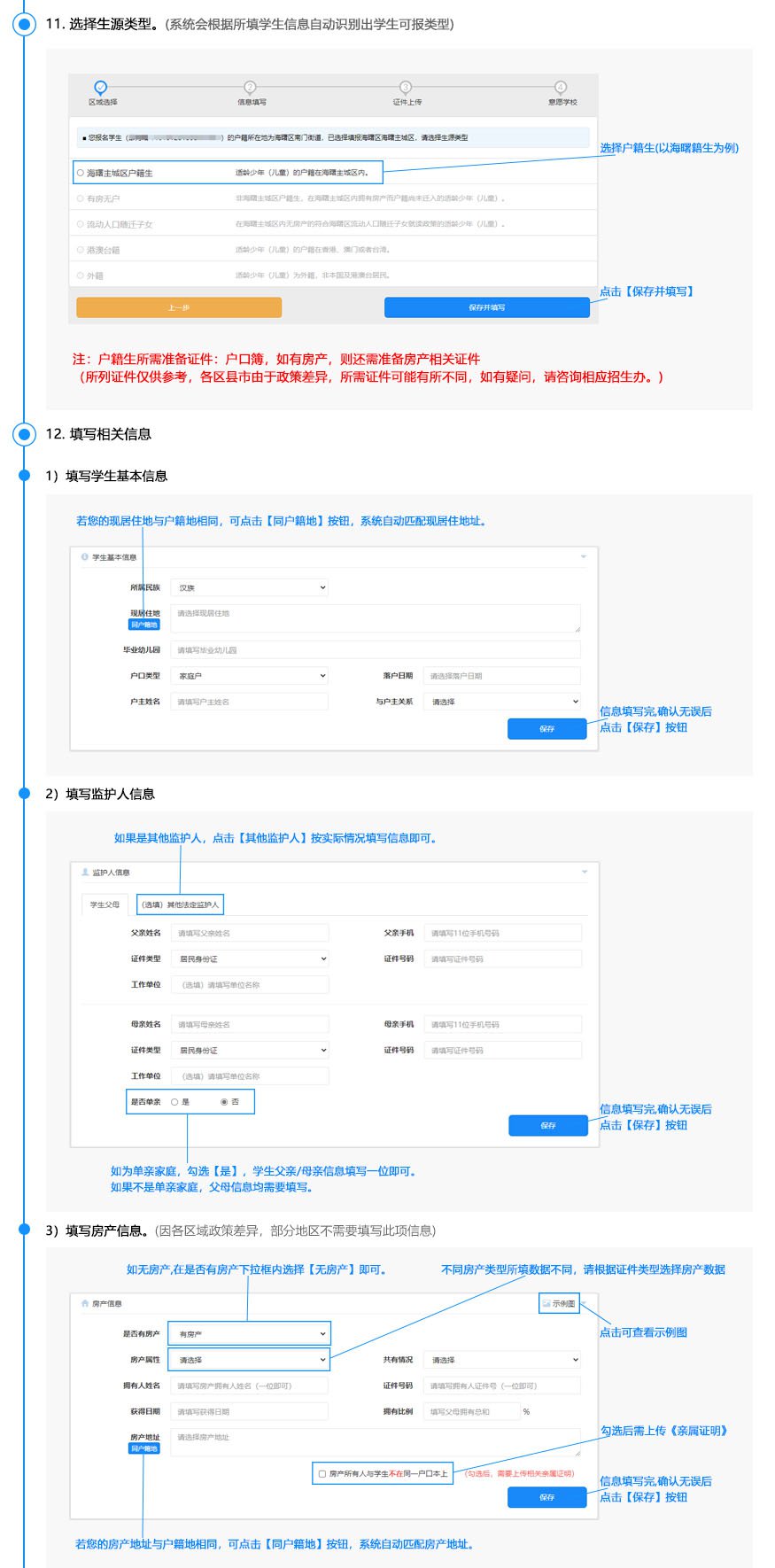Click the 学生基本信息 info icon

(x=85, y=557)
